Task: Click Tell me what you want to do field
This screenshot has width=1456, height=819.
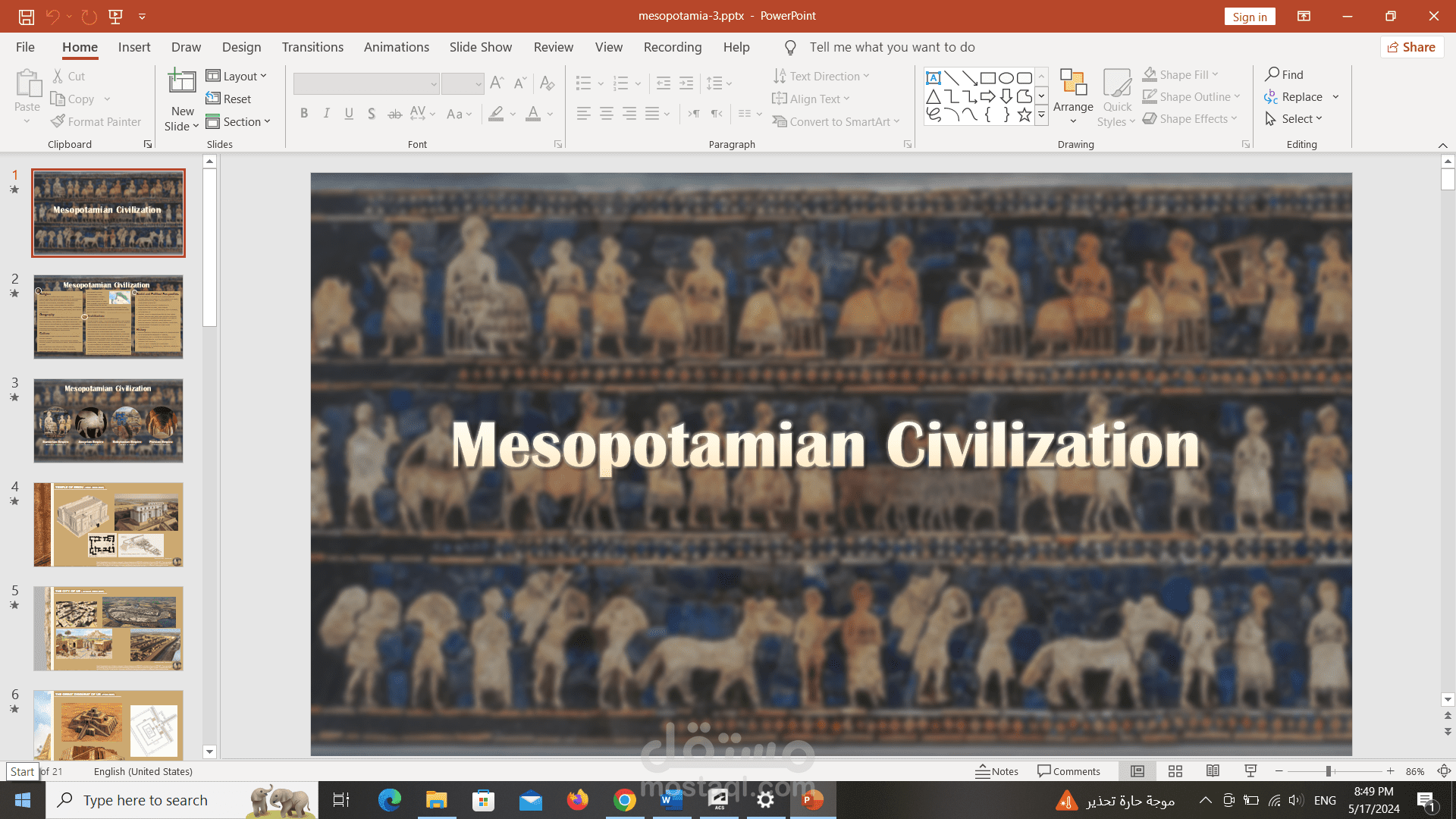Action: pos(892,47)
